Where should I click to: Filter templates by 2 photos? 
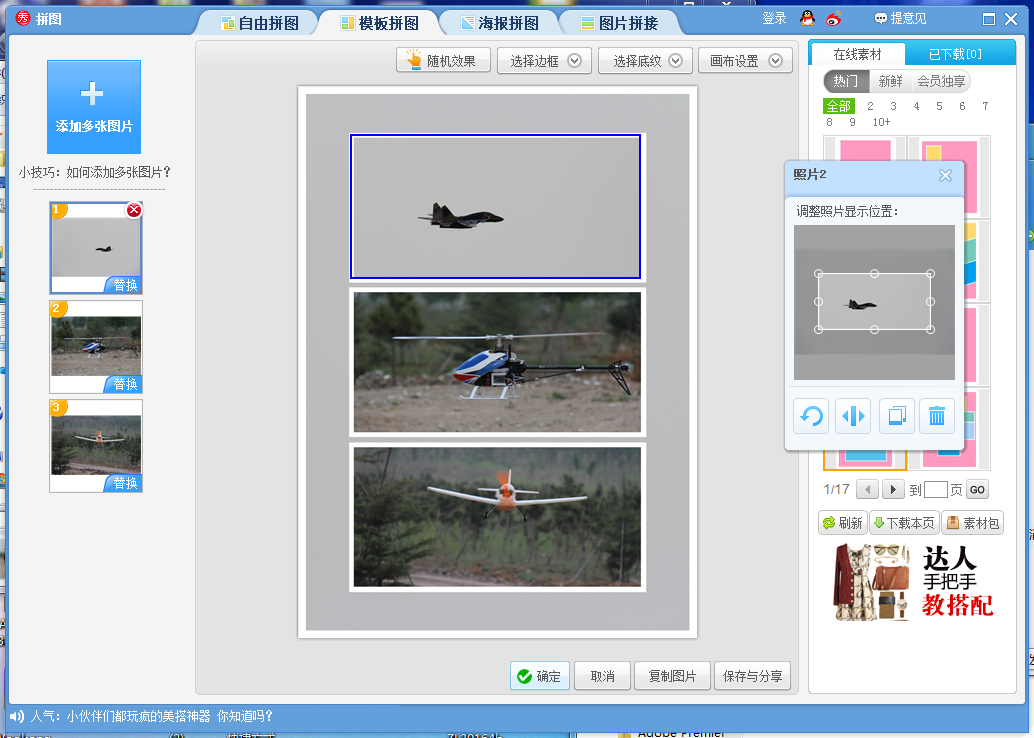tap(870, 106)
